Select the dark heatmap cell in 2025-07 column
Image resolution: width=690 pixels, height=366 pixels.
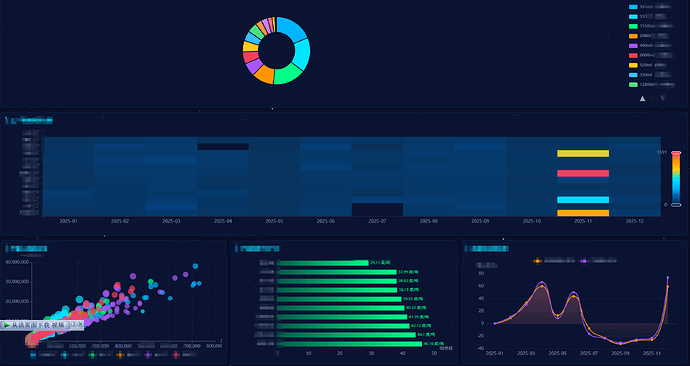pyautogui.click(x=378, y=210)
